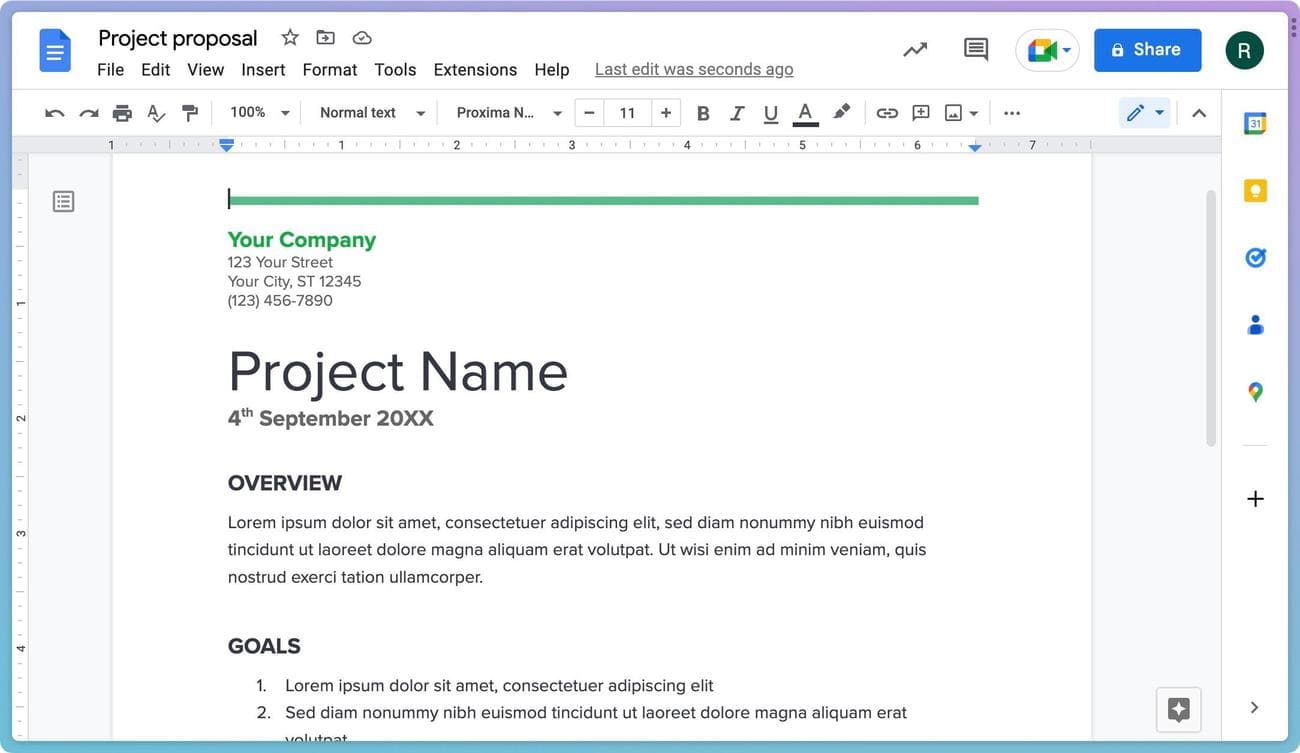Select the Paint format roller icon

click(x=190, y=113)
